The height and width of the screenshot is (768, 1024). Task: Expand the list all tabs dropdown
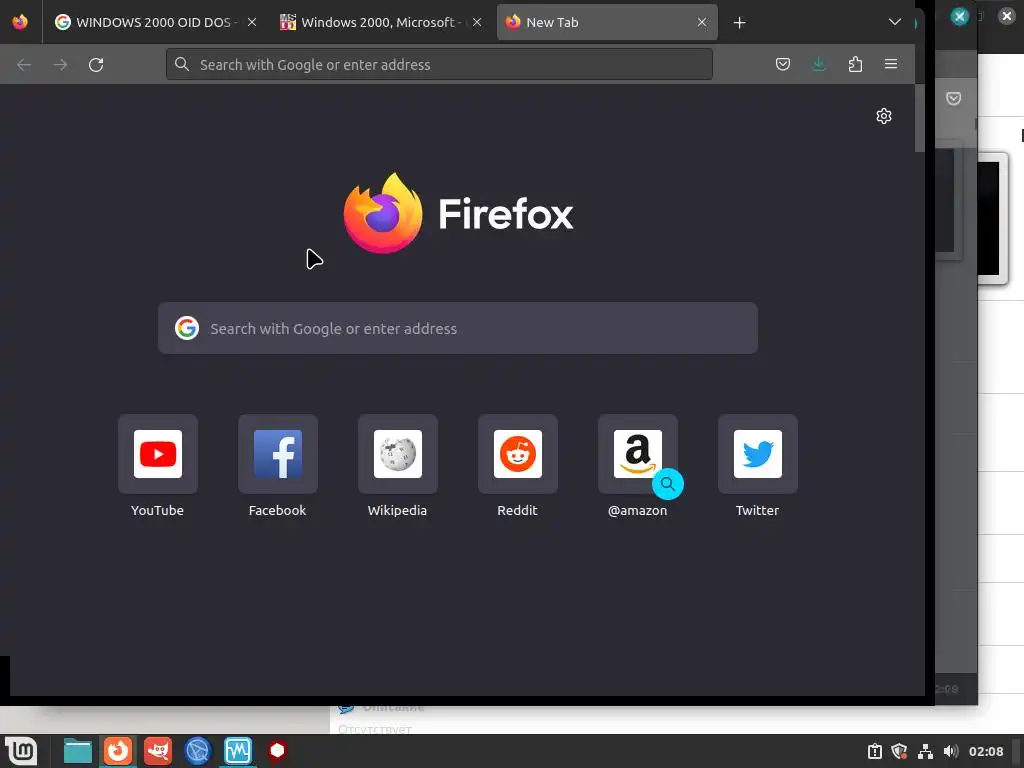click(x=895, y=22)
